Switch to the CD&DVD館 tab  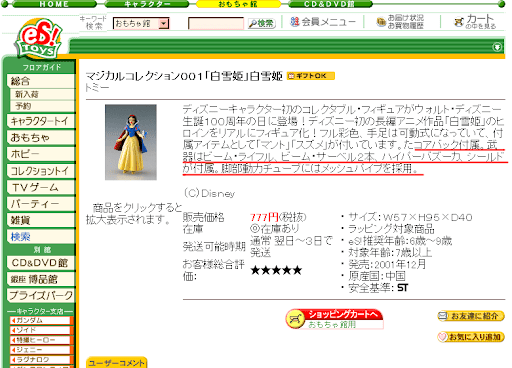tap(329, 4)
